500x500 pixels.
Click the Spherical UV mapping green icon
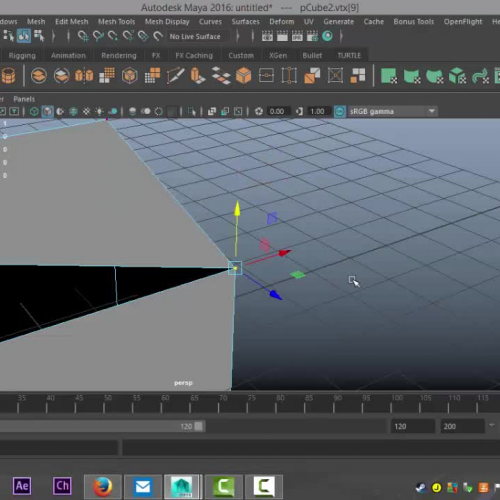[435, 76]
